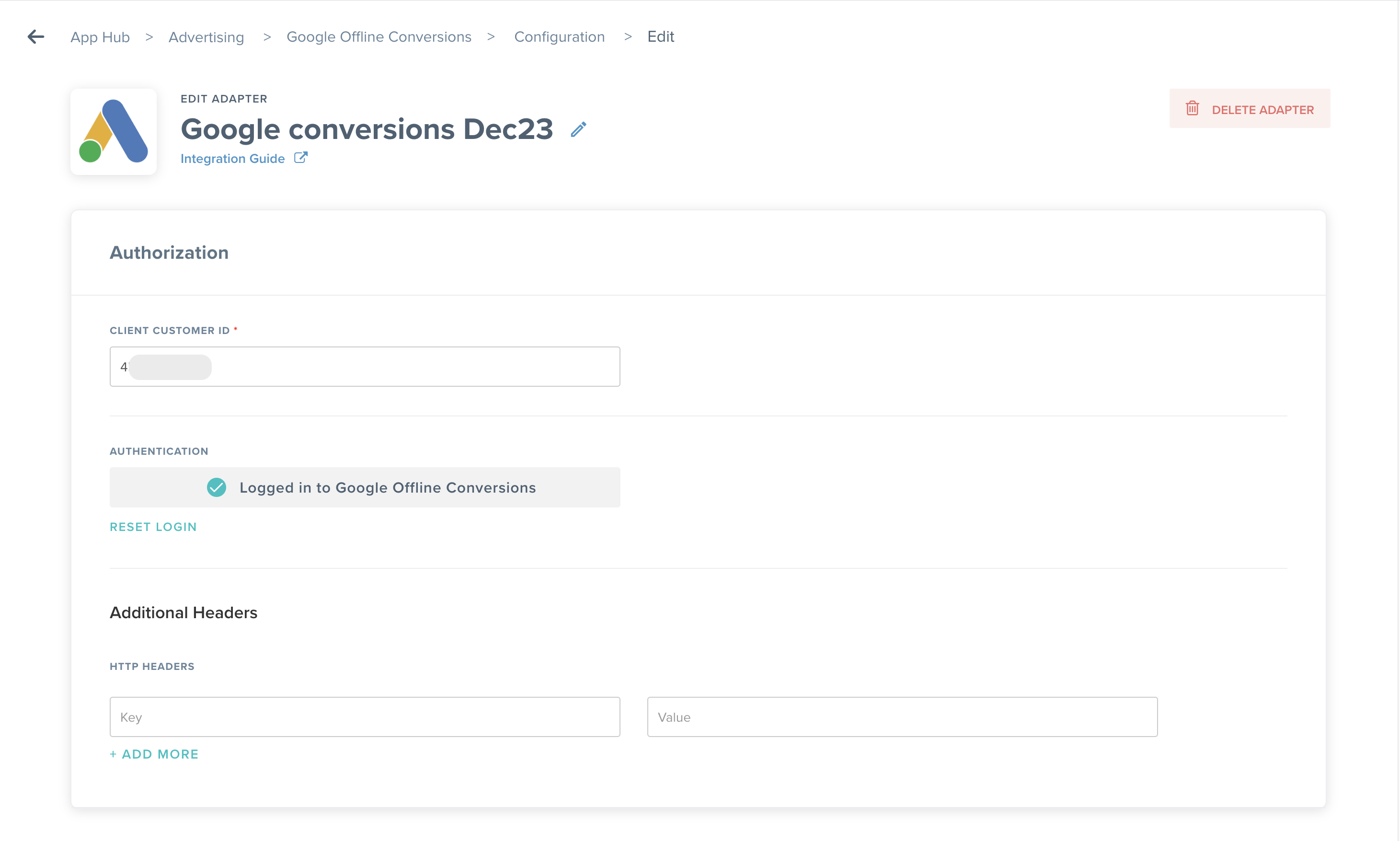Select Advertising in the breadcrumb trail
Viewport: 1400px width, 841px height.
pyautogui.click(x=206, y=36)
